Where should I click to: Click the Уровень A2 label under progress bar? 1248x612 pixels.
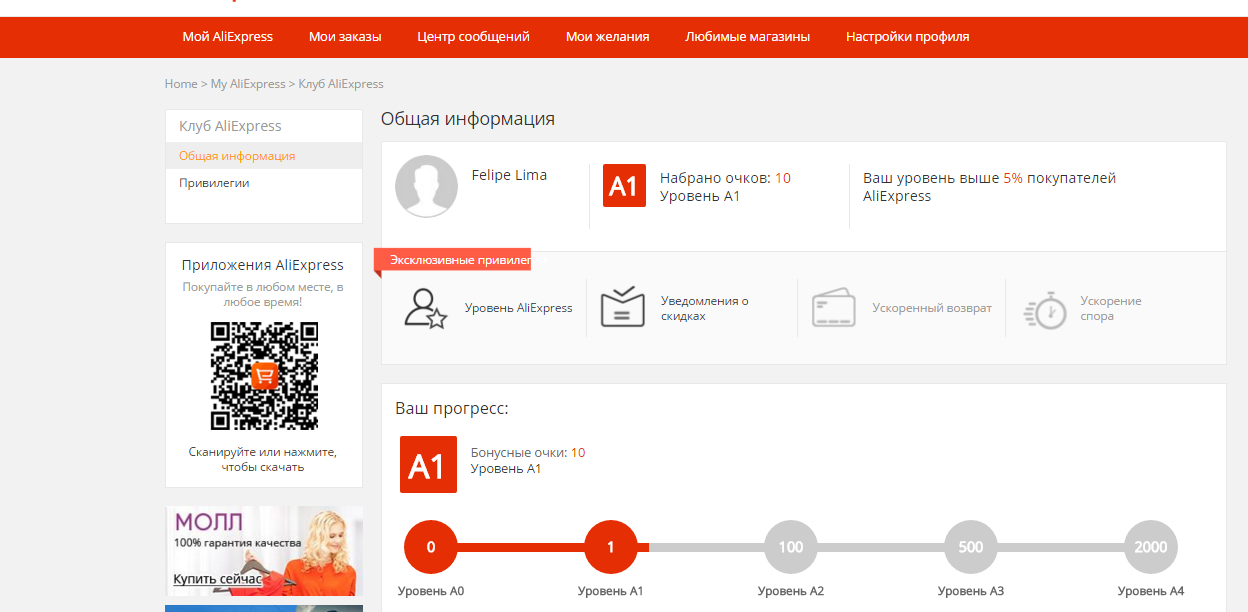[x=791, y=591]
